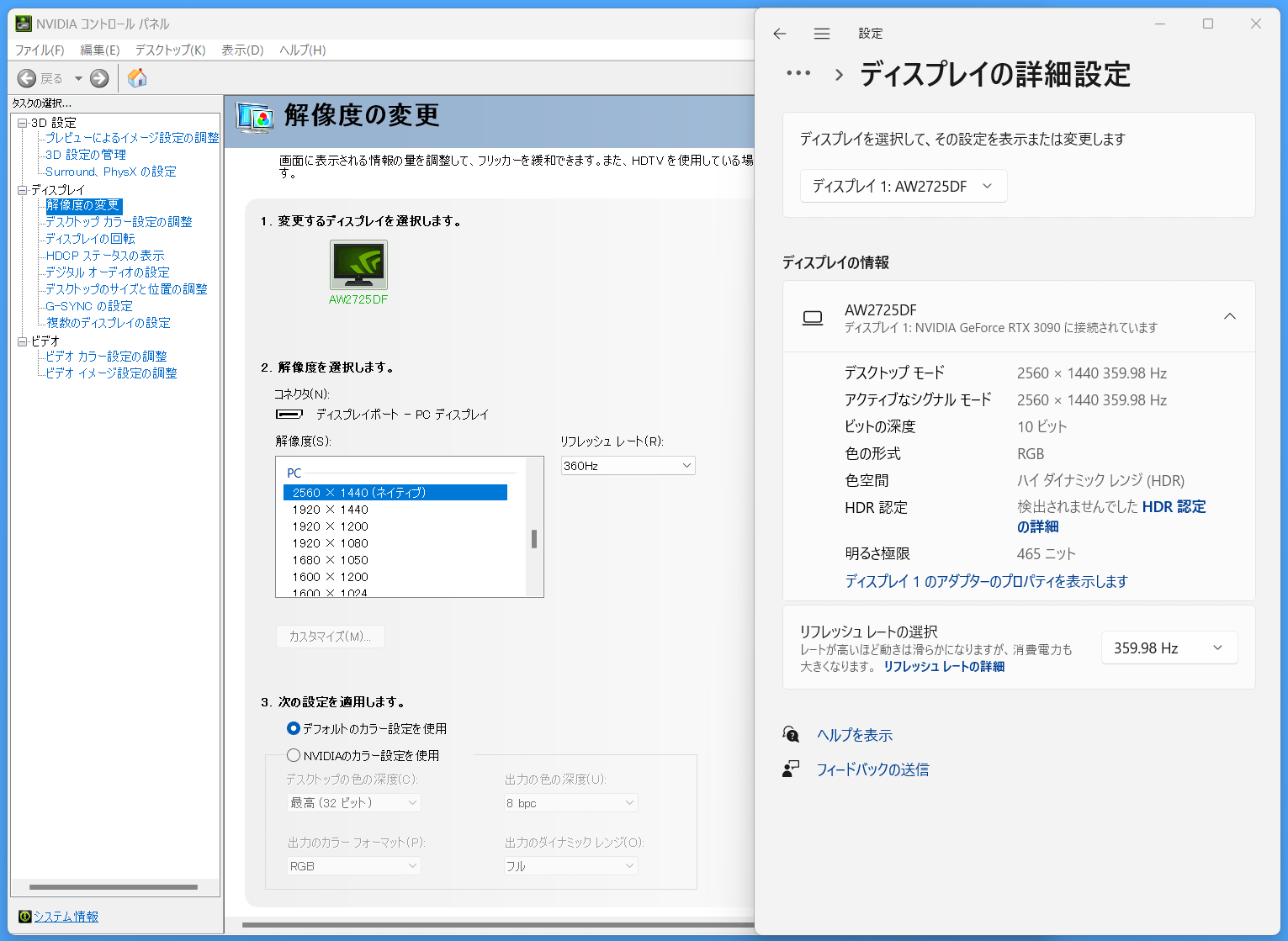Open the ファイル(F) menu
Viewport: 1288px width, 941px height.
(x=40, y=50)
